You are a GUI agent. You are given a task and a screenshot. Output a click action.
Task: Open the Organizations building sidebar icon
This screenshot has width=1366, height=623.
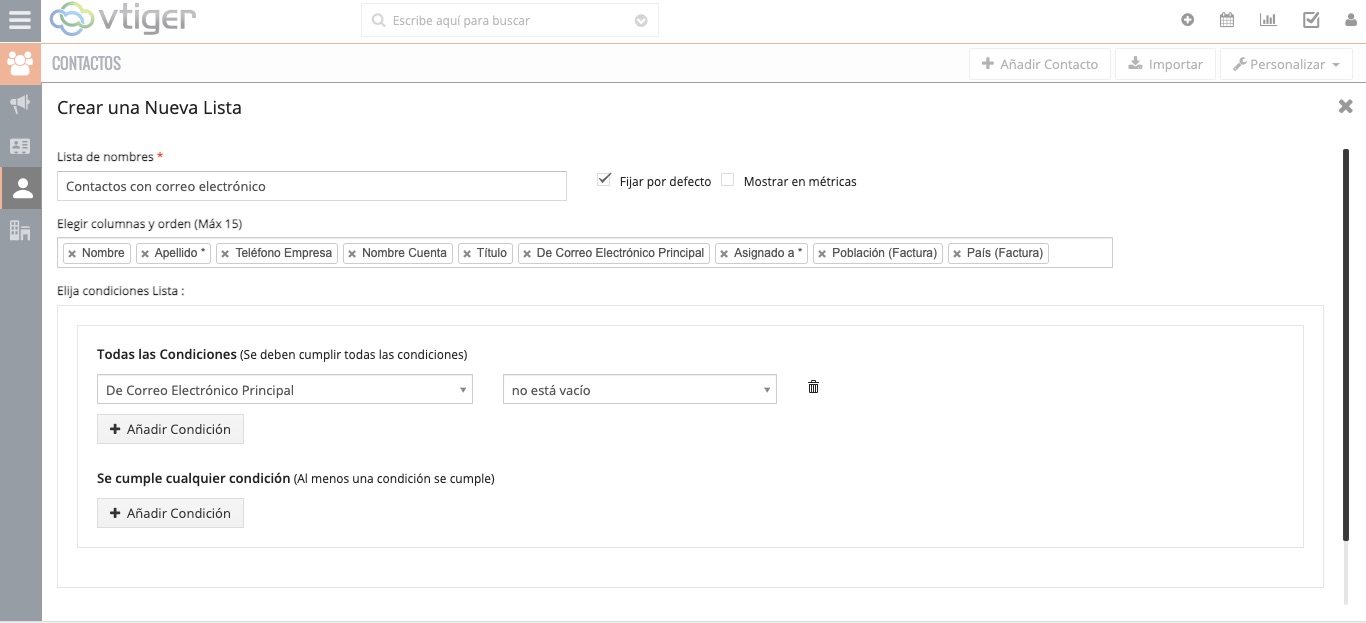(20, 230)
